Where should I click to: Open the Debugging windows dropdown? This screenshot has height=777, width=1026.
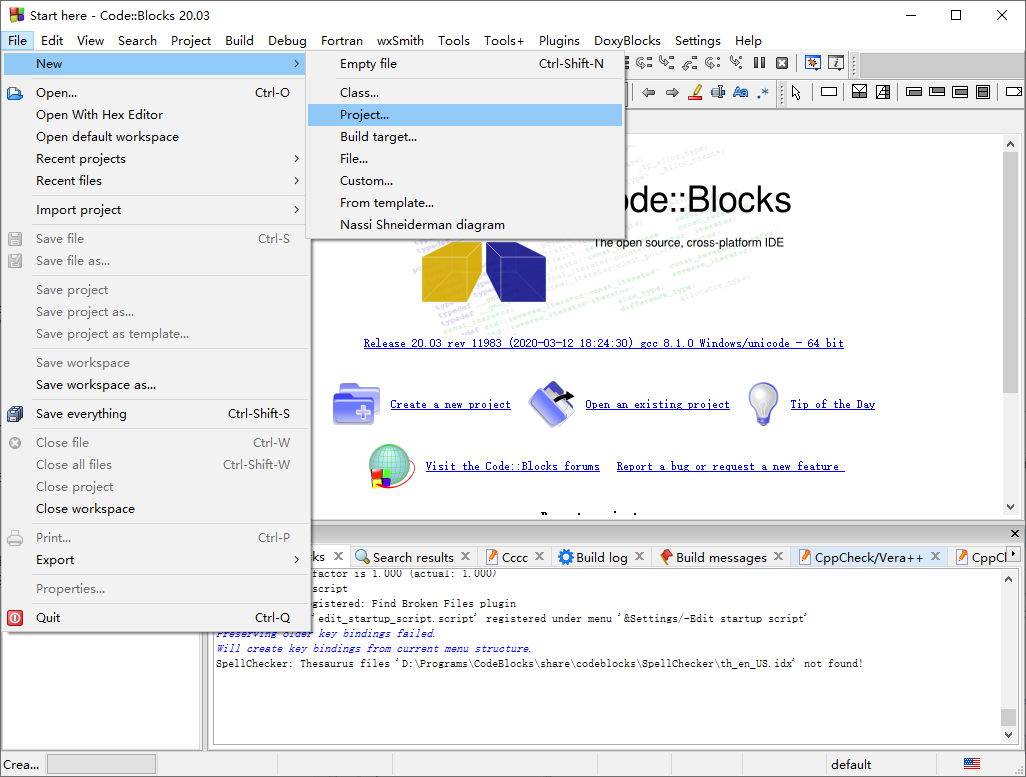pyautogui.click(x=813, y=63)
